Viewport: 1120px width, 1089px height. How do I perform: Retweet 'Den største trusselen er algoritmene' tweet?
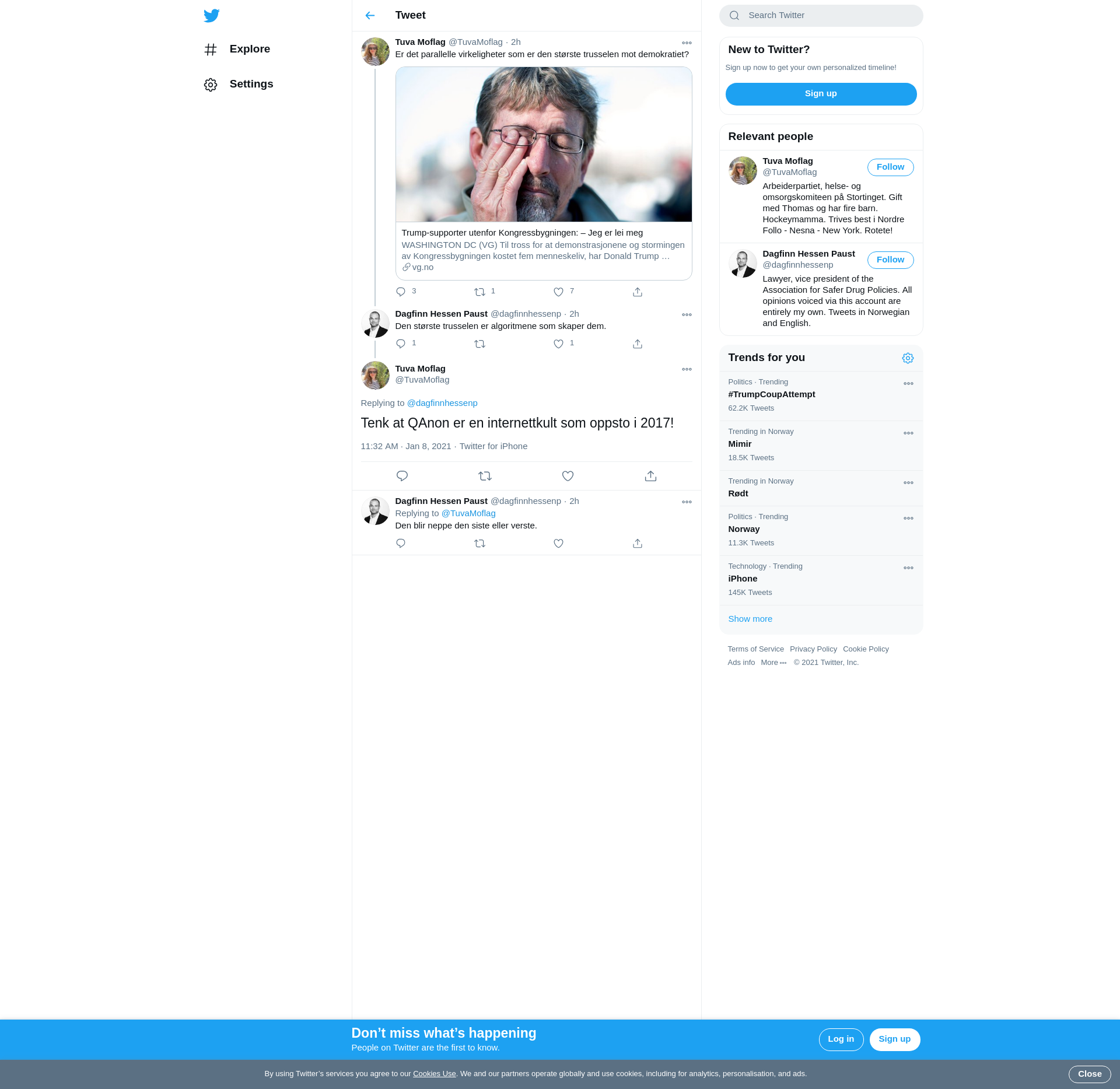pos(480,344)
